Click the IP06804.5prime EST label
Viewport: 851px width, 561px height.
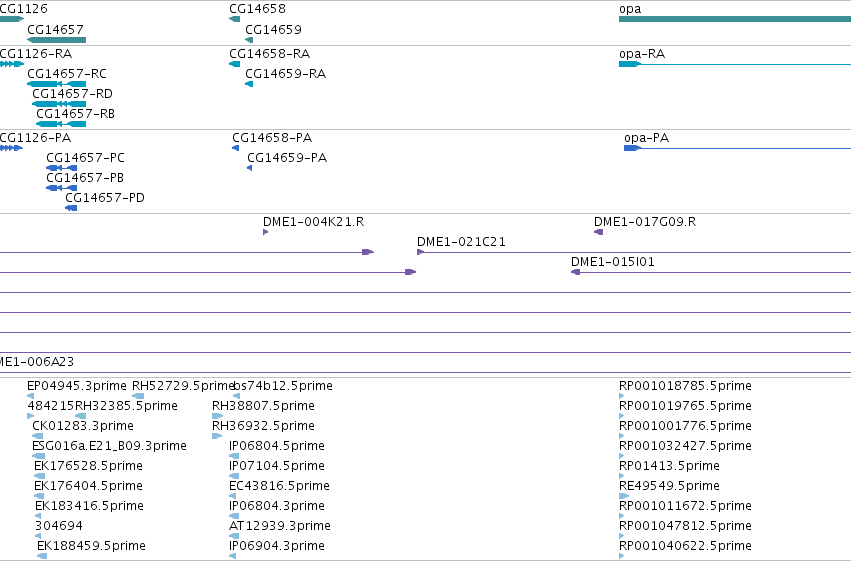[x=277, y=446]
